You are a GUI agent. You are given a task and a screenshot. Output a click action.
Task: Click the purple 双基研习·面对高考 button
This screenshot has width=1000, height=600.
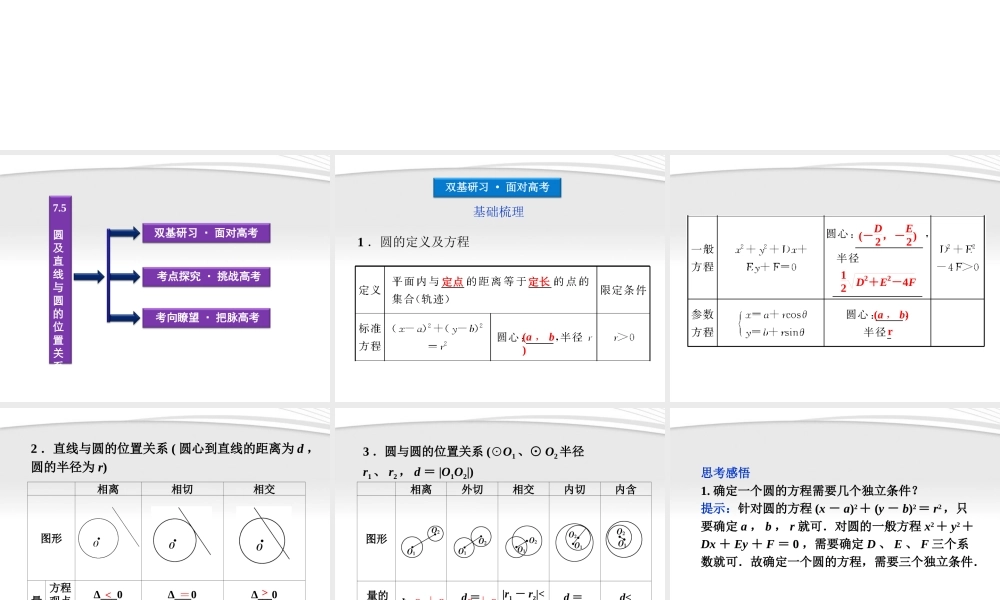(206, 233)
